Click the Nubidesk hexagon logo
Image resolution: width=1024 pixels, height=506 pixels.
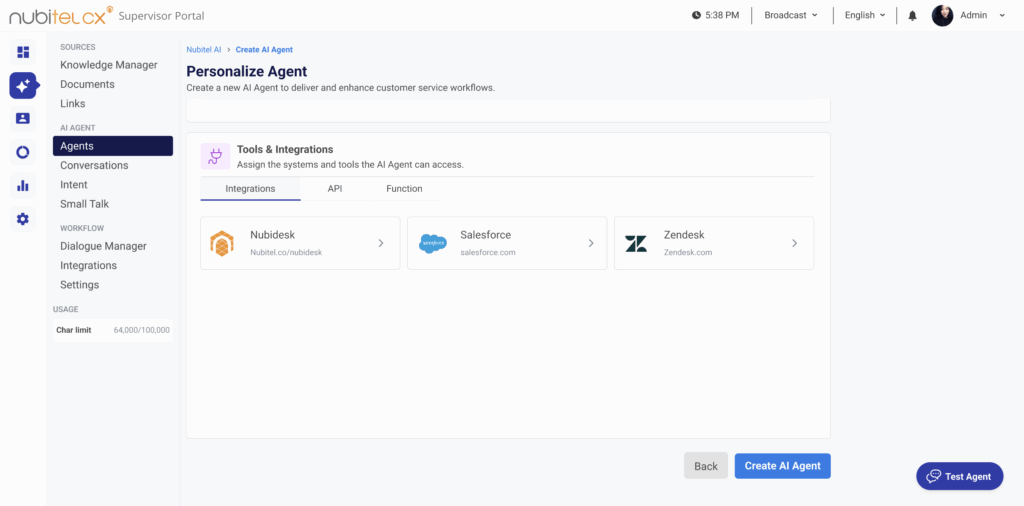tap(222, 243)
